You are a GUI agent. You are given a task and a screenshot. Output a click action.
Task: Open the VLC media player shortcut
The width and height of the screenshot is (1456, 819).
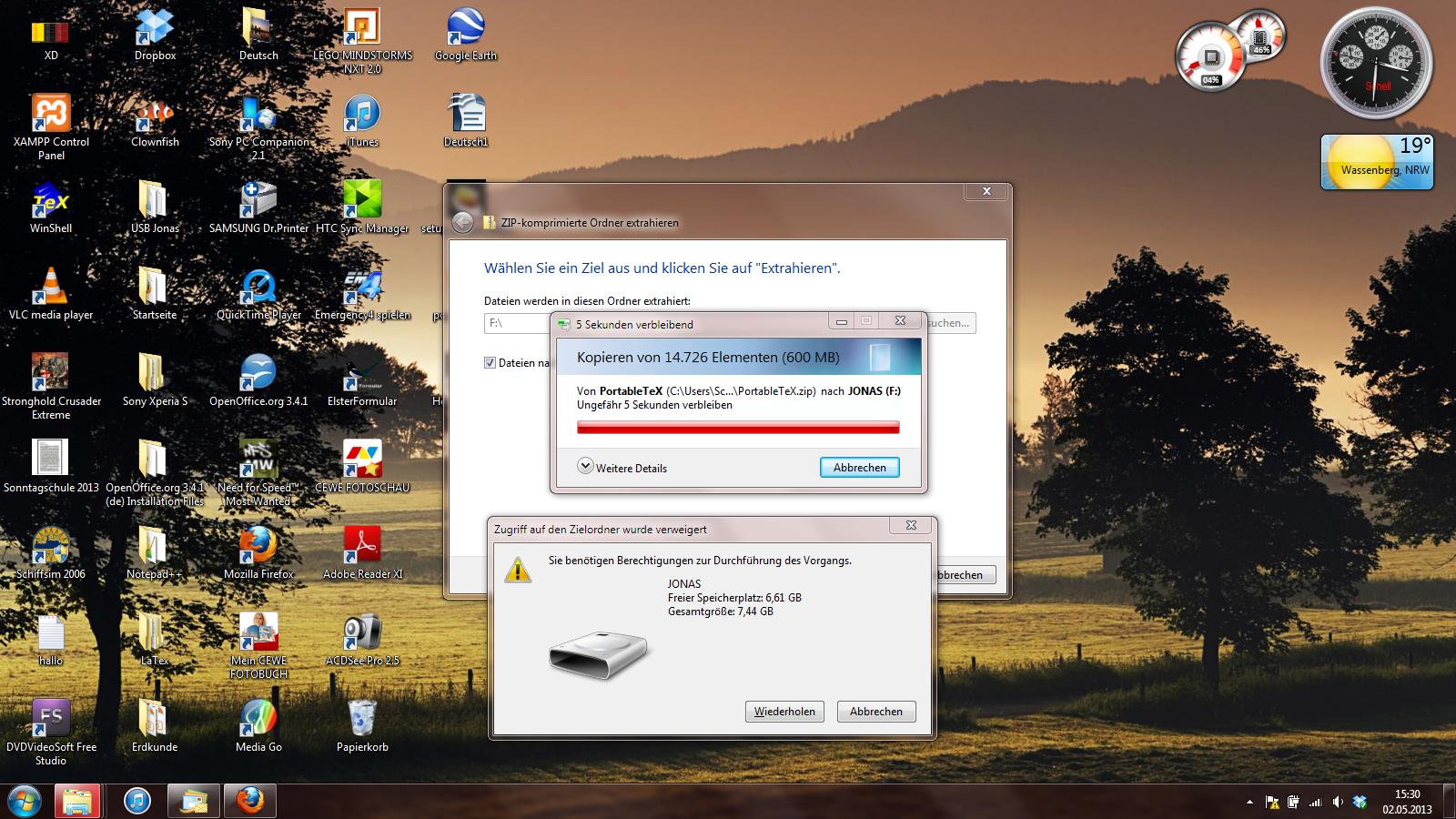[51, 288]
